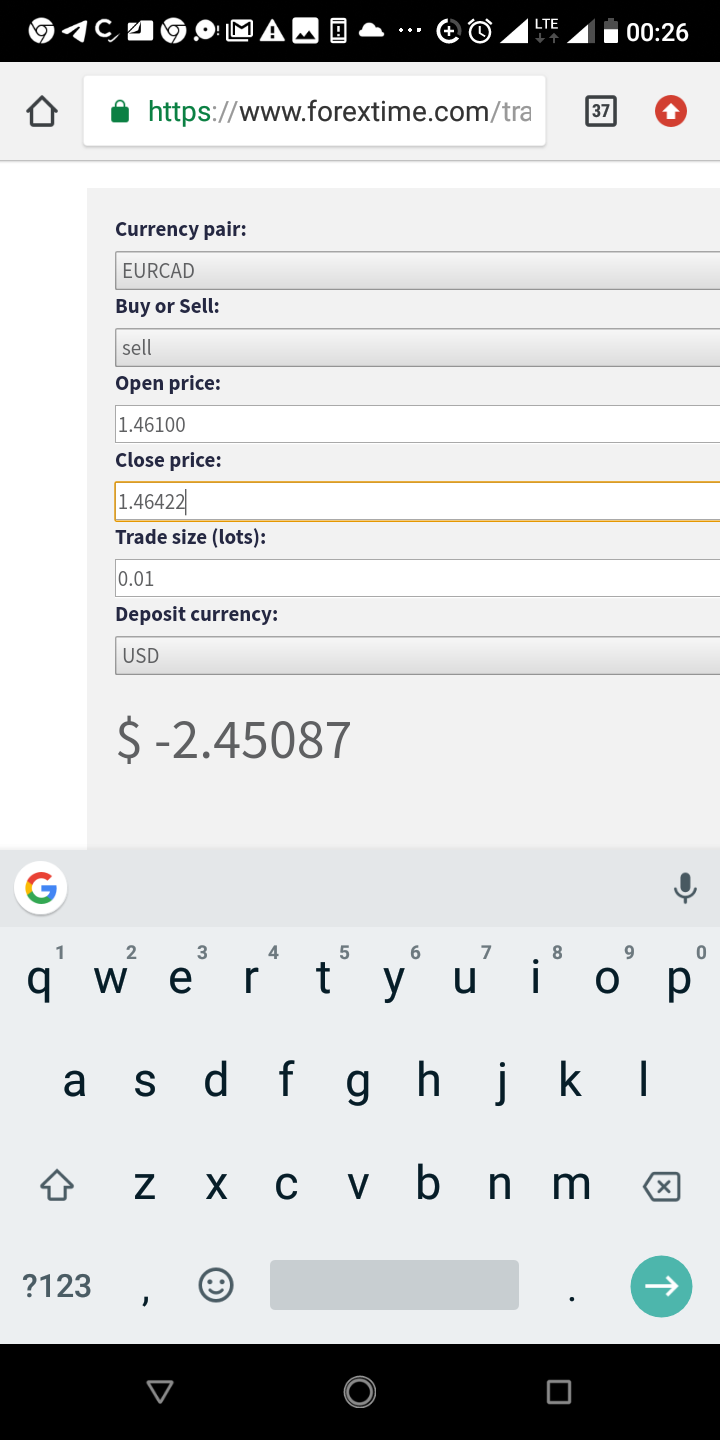Tap the forextime.com URL address bar
The height and width of the screenshot is (1440, 720).
pos(315,111)
